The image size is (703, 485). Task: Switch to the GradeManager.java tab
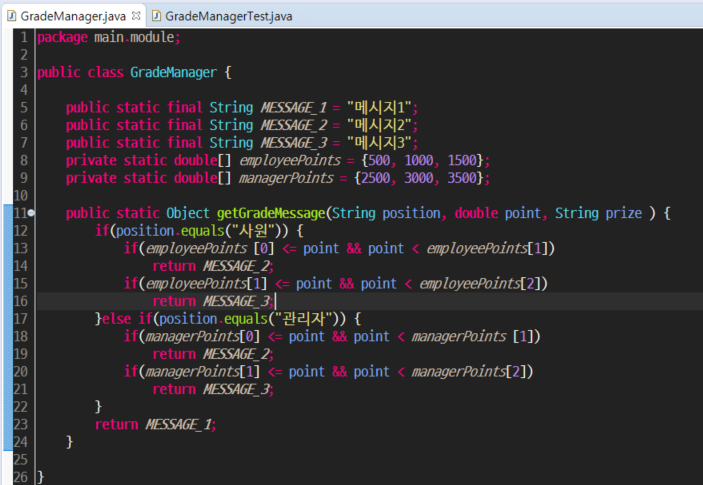73,17
